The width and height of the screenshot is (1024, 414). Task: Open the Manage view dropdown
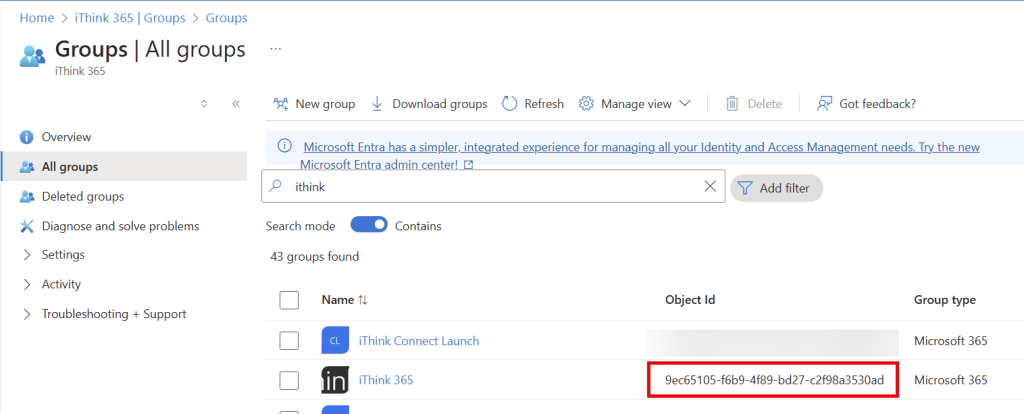(635, 104)
